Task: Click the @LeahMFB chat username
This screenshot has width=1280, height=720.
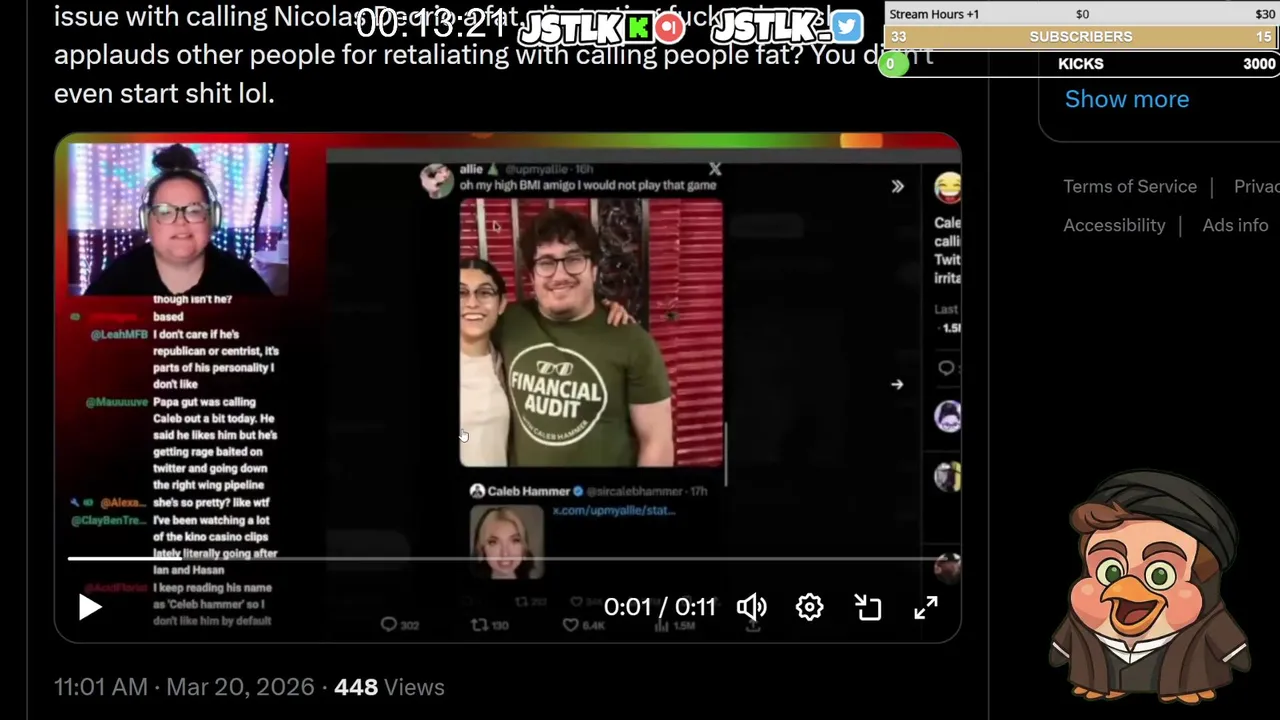Action: (x=120, y=335)
